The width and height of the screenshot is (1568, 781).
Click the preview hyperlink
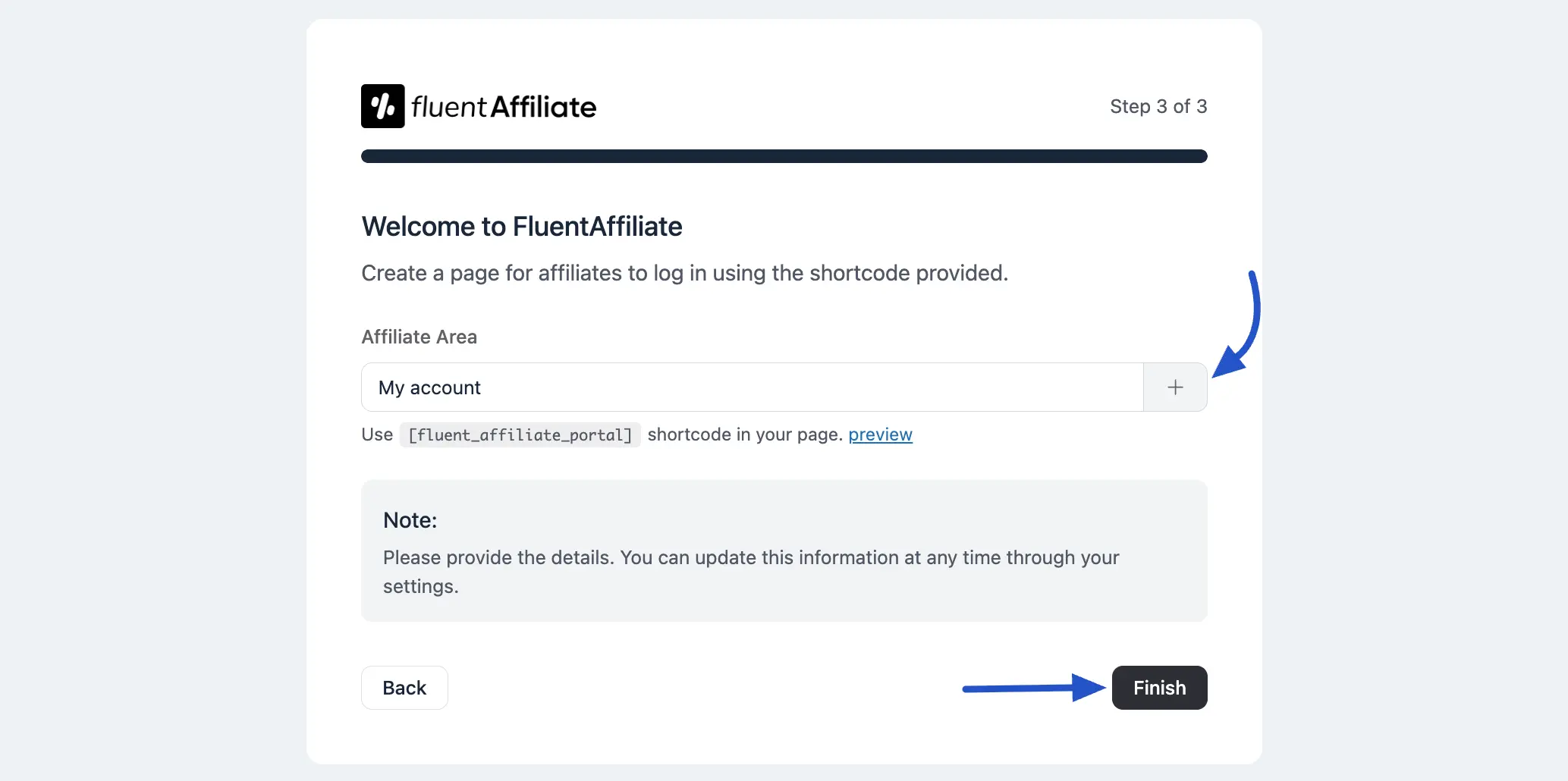(880, 434)
